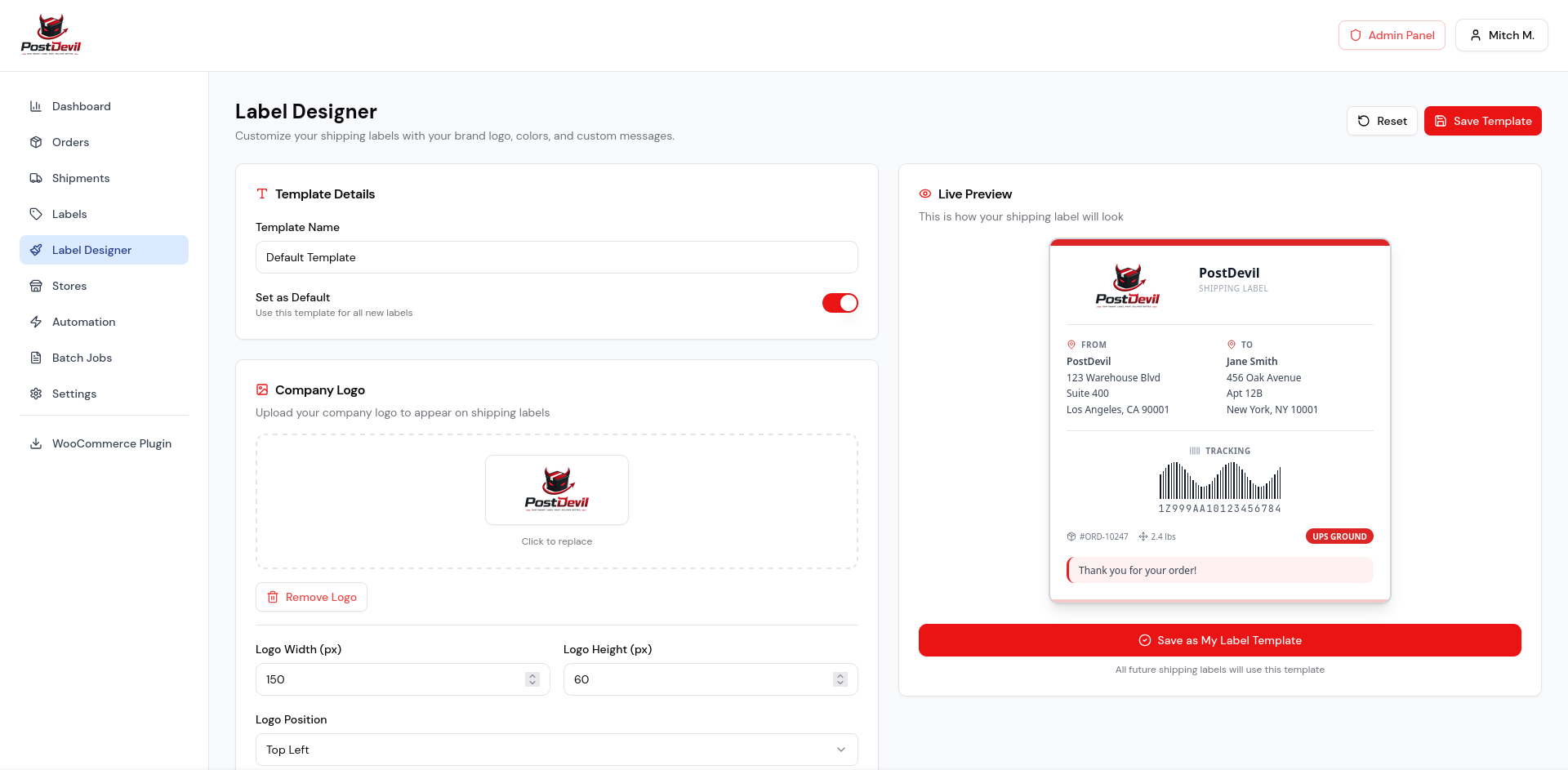Screen dimensions: 1568x770
Task: Click the PostDevil logo in label preview
Action: pos(1127,285)
